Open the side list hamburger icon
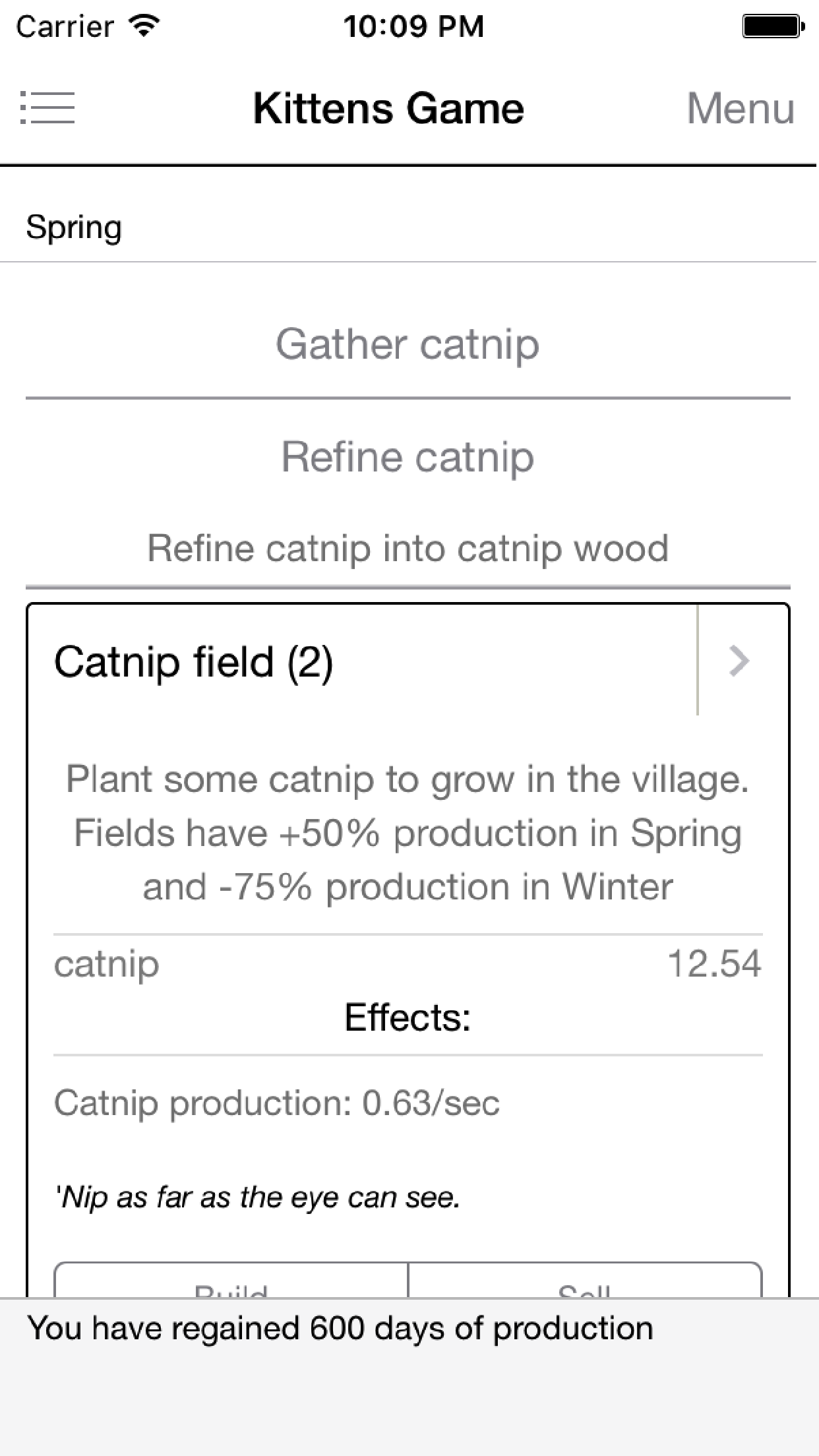 [47, 107]
